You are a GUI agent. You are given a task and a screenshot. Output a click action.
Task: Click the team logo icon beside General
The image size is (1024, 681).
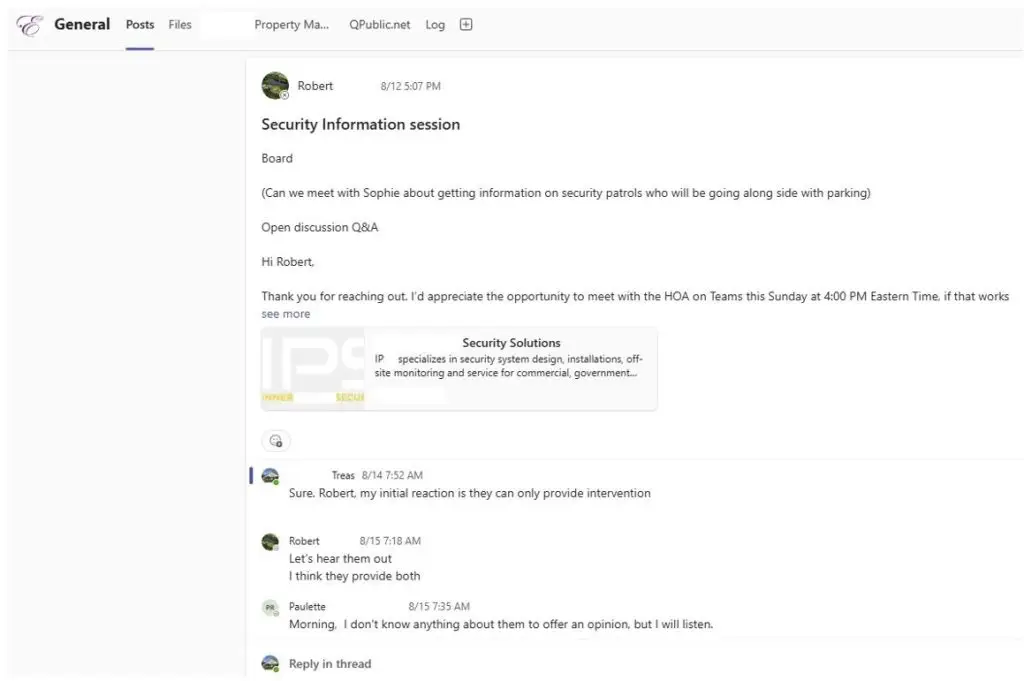29,25
